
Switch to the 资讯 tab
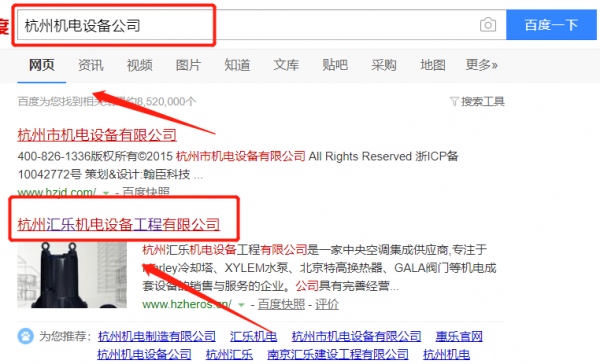click(91, 65)
